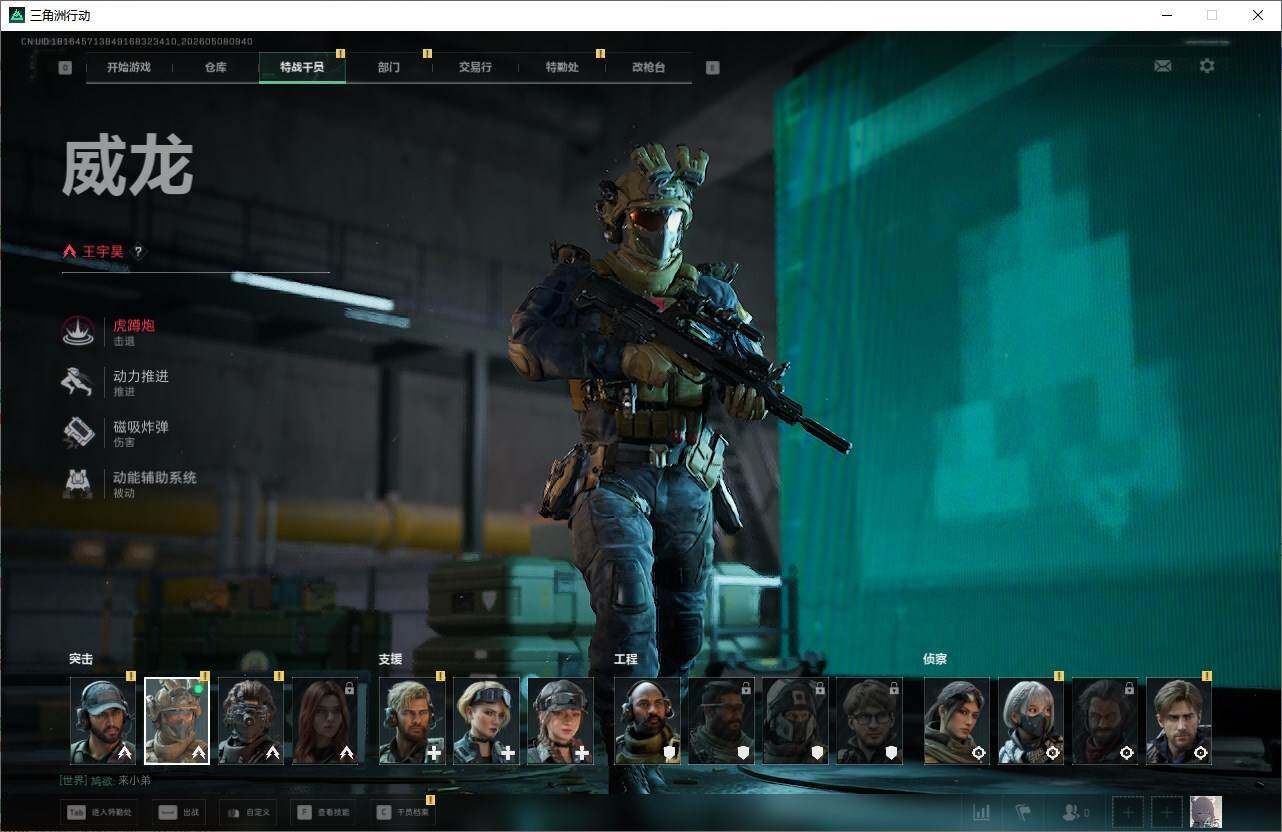Click the 侦察 class label

[x=935, y=659]
